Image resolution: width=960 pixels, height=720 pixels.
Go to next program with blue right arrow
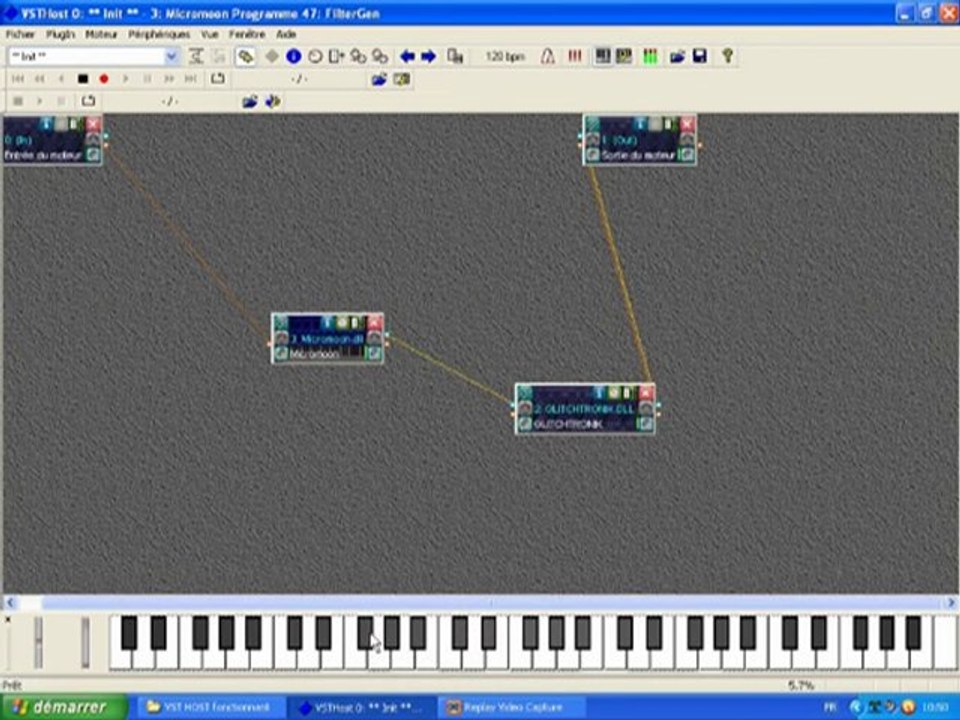pos(429,56)
